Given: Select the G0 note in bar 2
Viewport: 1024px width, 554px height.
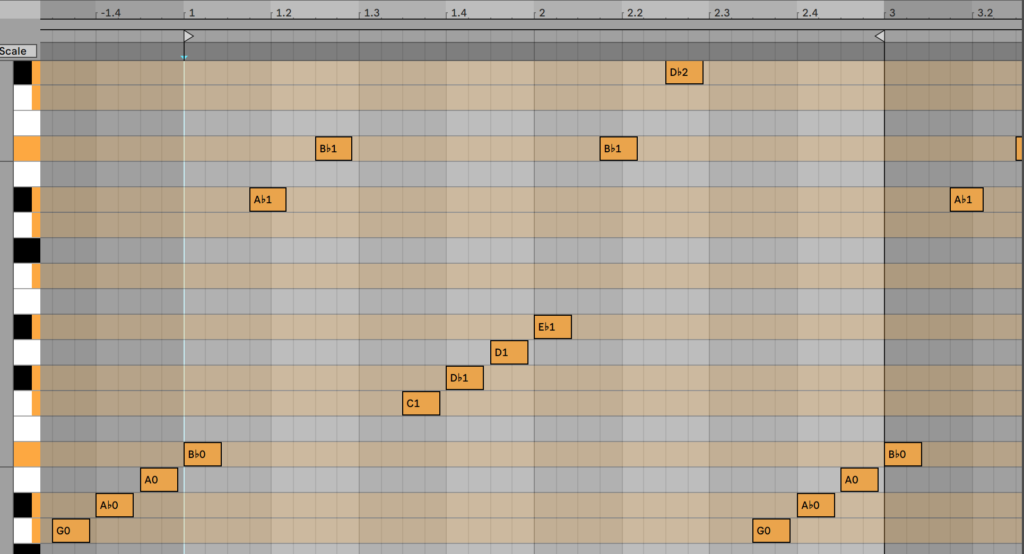Looking at the screenshot, I should tap(771, 530).
